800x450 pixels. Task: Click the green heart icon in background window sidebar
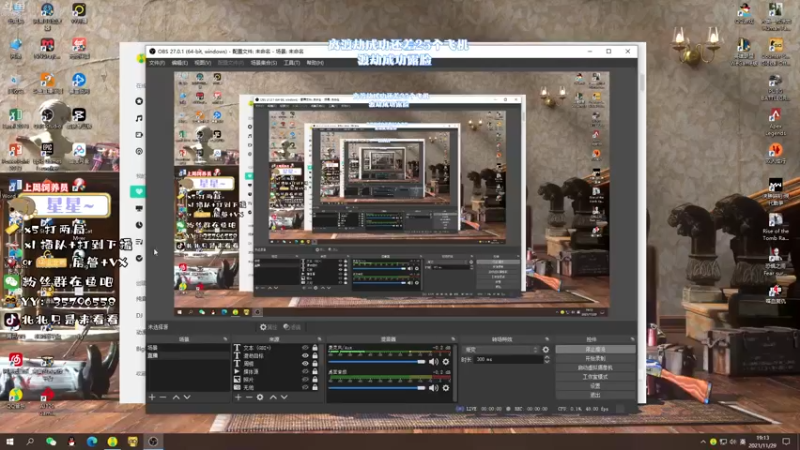pyautogui.click(x=138, y=191)
